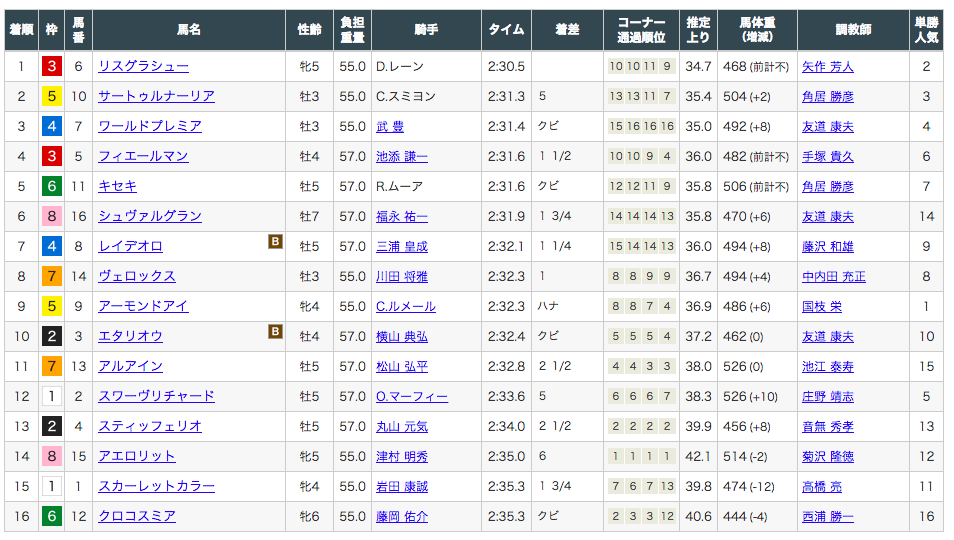Open the アルアイン horse link

[131, 366]
